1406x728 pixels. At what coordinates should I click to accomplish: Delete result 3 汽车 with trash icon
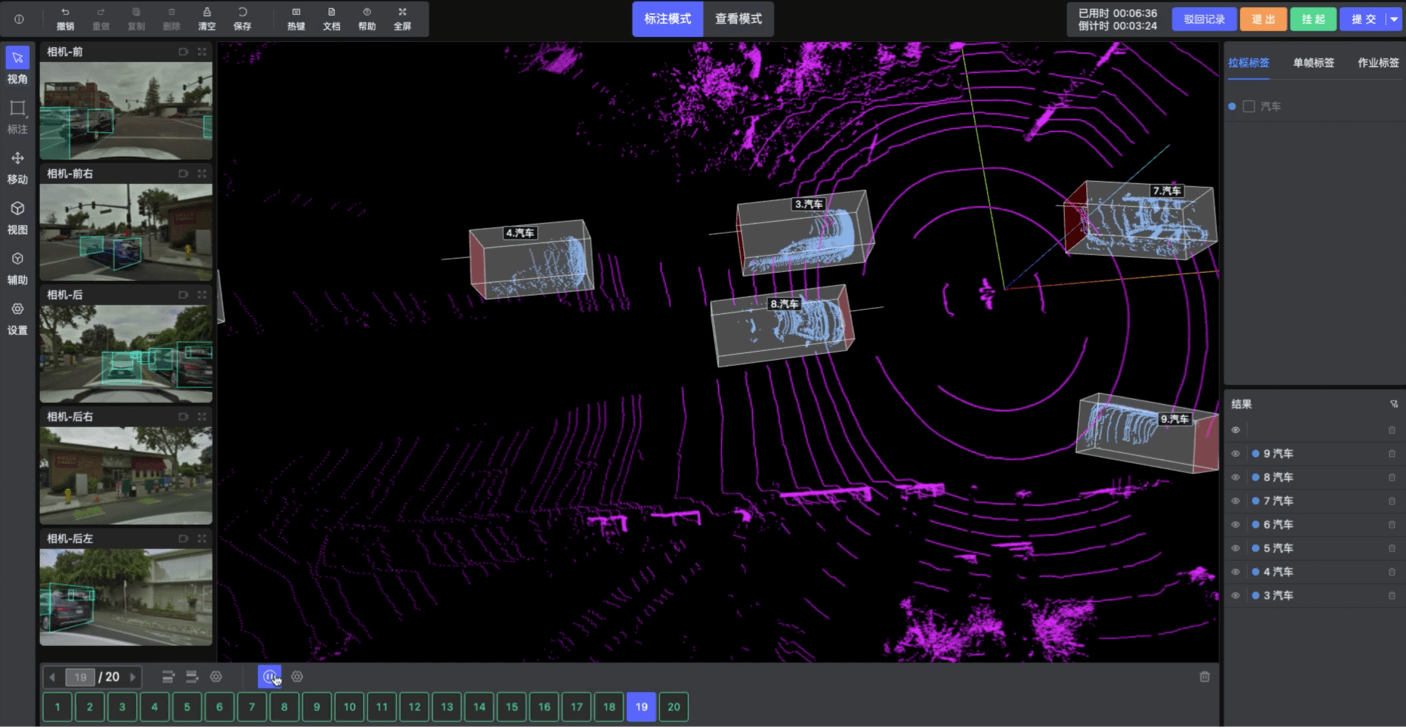(x=1392, y=596)
